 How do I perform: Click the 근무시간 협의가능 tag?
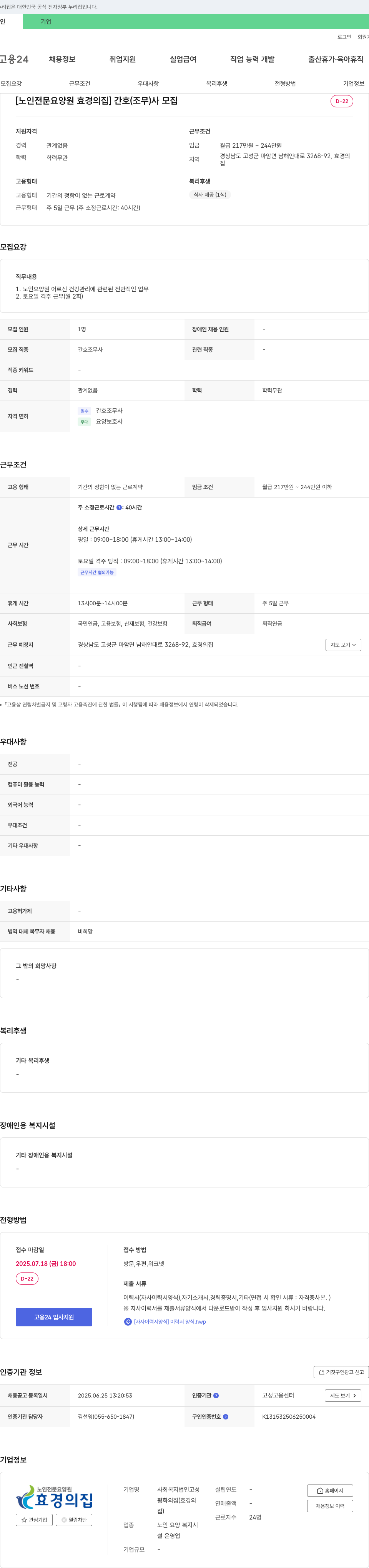(x=96, y=572)
